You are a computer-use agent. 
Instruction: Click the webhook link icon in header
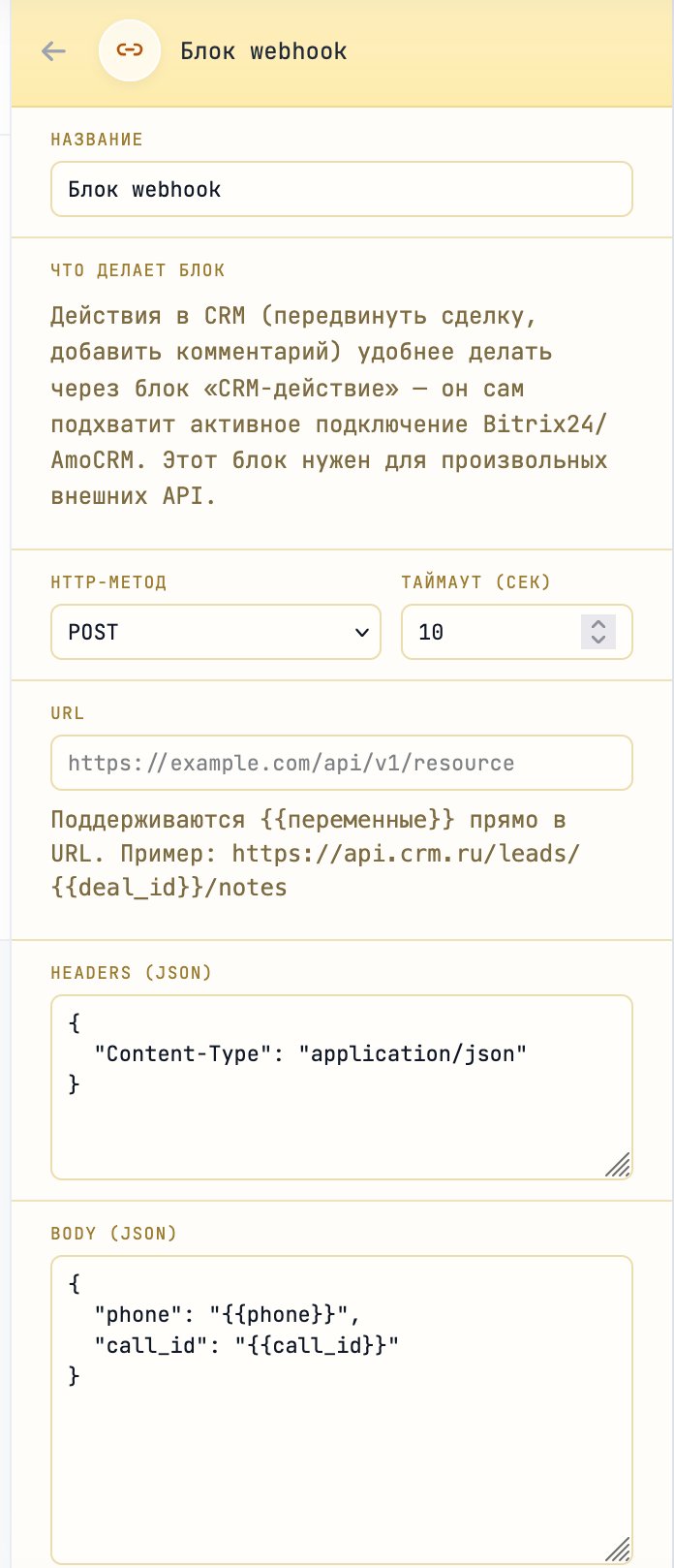coord(130,50)
